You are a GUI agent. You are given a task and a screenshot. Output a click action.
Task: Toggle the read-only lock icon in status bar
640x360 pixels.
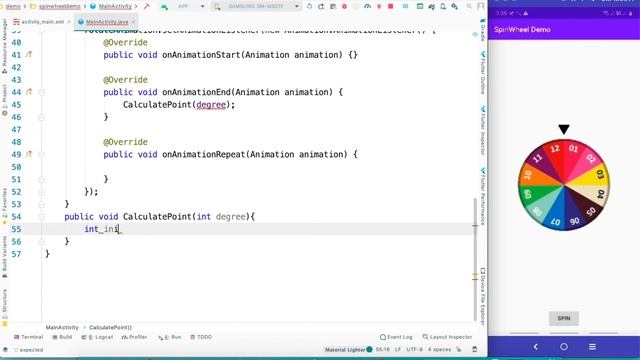pos(459,350)
